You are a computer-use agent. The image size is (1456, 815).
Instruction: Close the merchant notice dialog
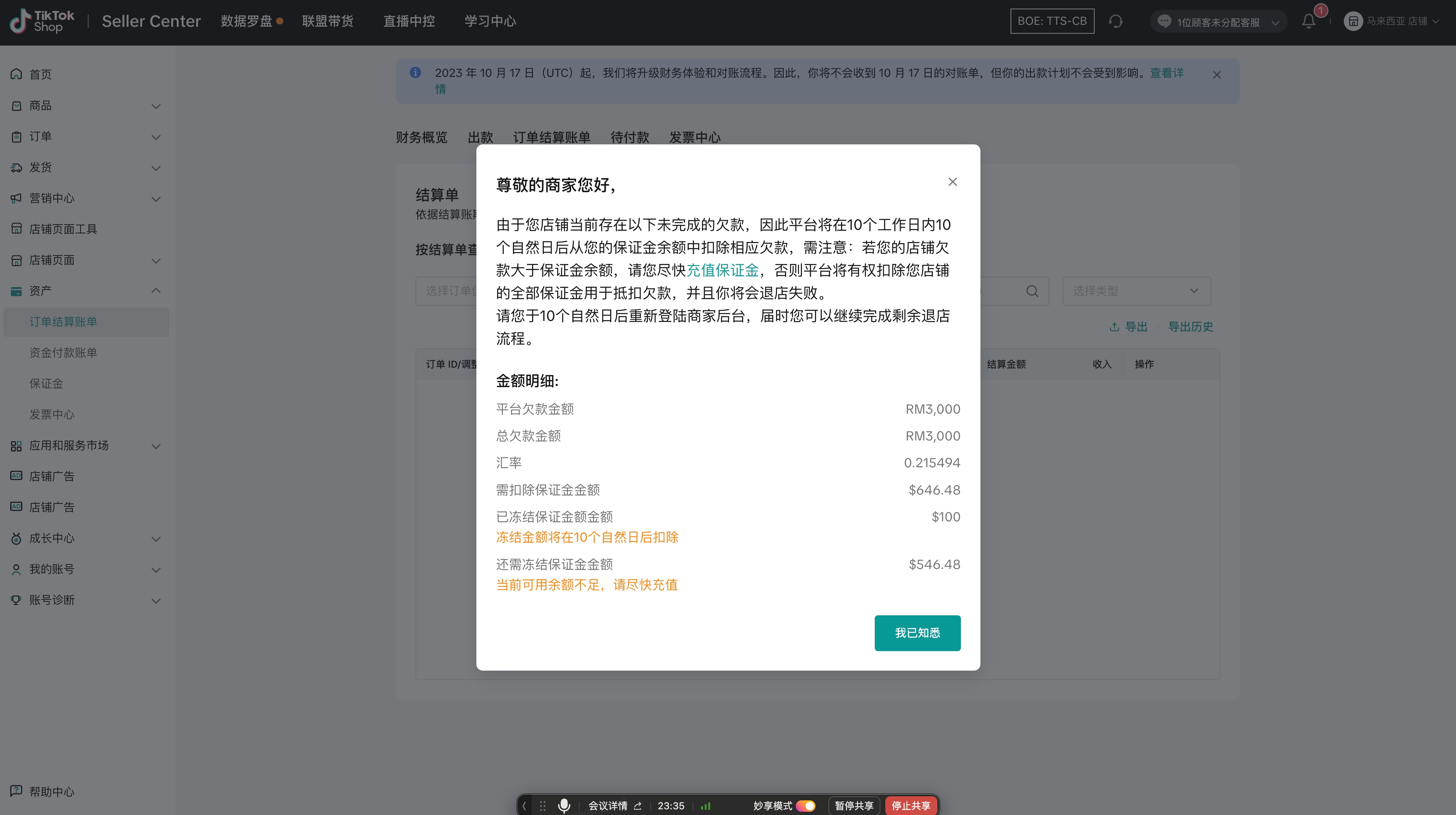tap(952, 182)
